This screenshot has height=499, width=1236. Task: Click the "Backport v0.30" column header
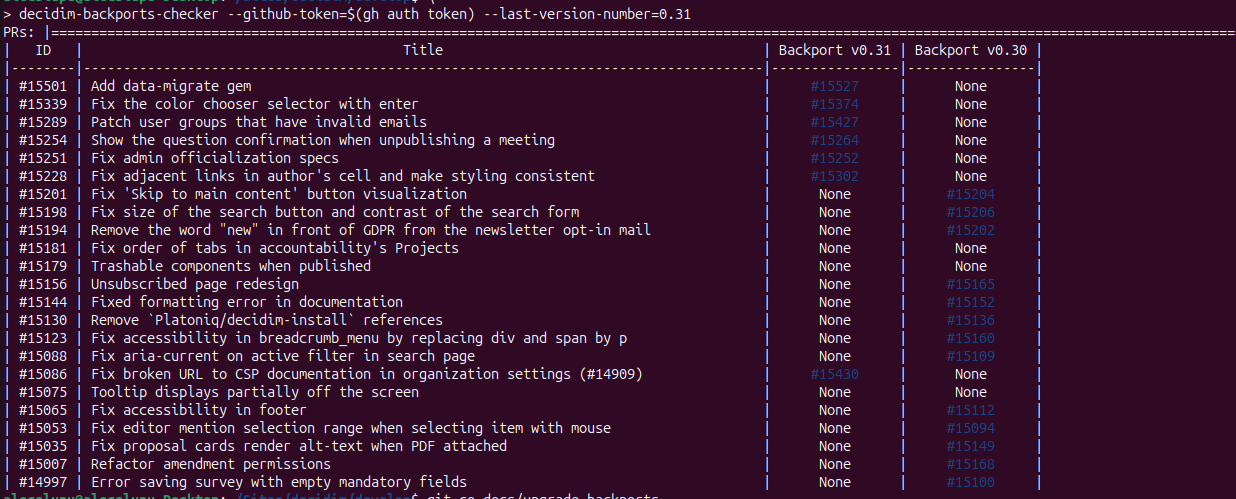click(x=970, y=50)
